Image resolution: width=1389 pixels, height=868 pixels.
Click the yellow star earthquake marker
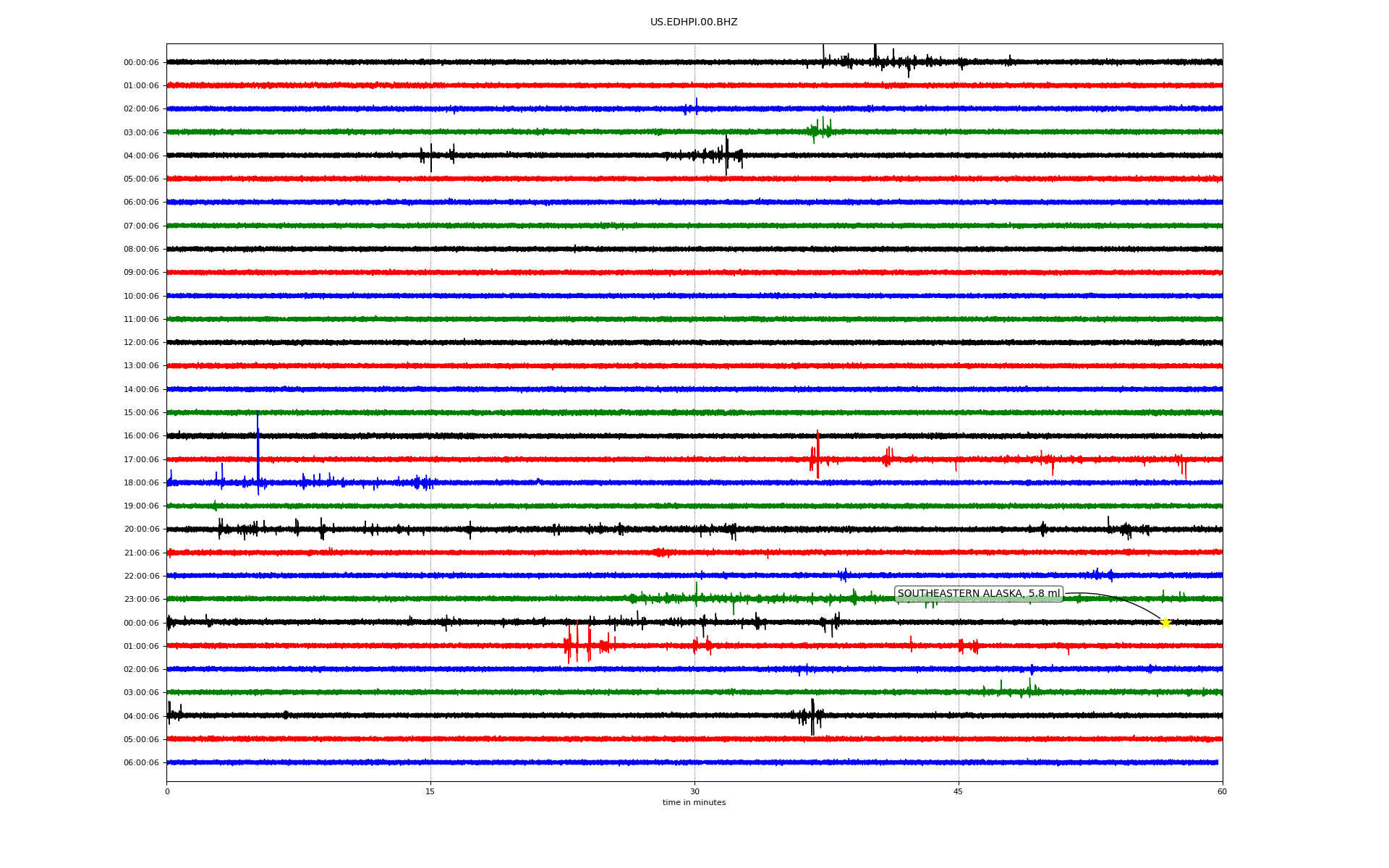[x=1165, y=623]
